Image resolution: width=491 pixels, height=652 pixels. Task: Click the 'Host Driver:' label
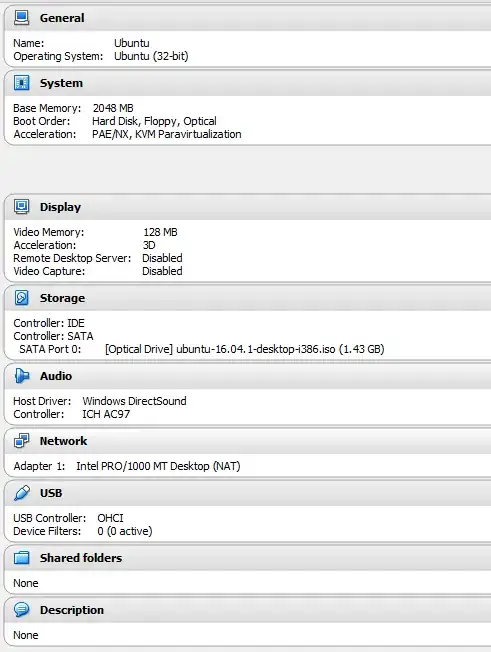(x=42, y=401)
